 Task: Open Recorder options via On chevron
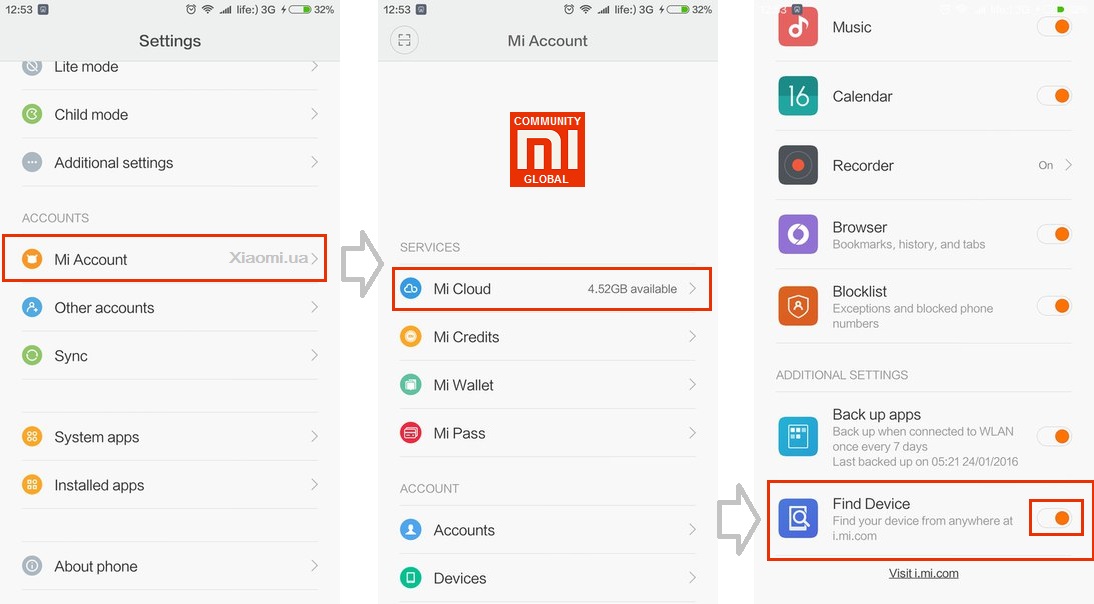point(1068,165)
